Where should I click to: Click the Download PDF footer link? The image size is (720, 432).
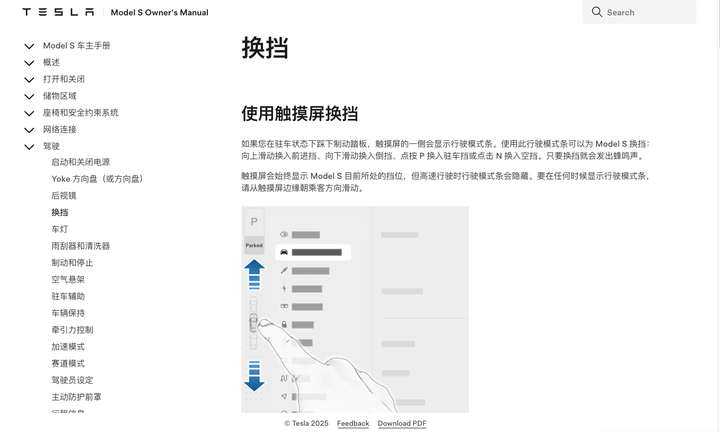[x=402, y=423]
